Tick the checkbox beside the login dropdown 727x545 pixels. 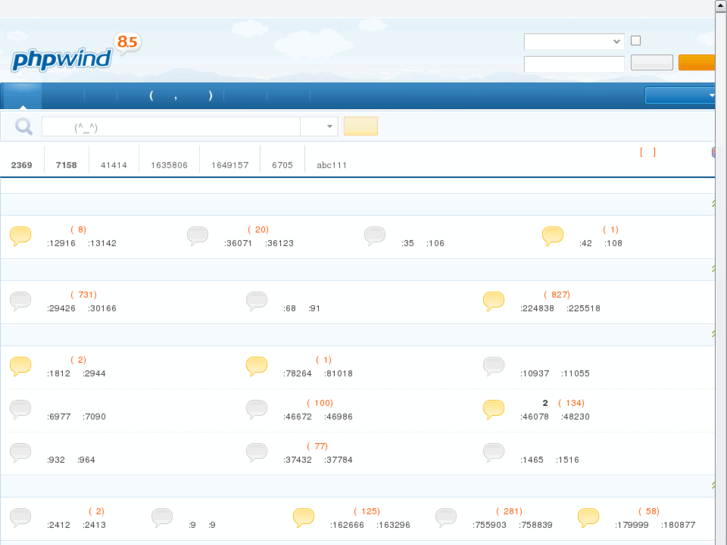(x=636, y=41)
